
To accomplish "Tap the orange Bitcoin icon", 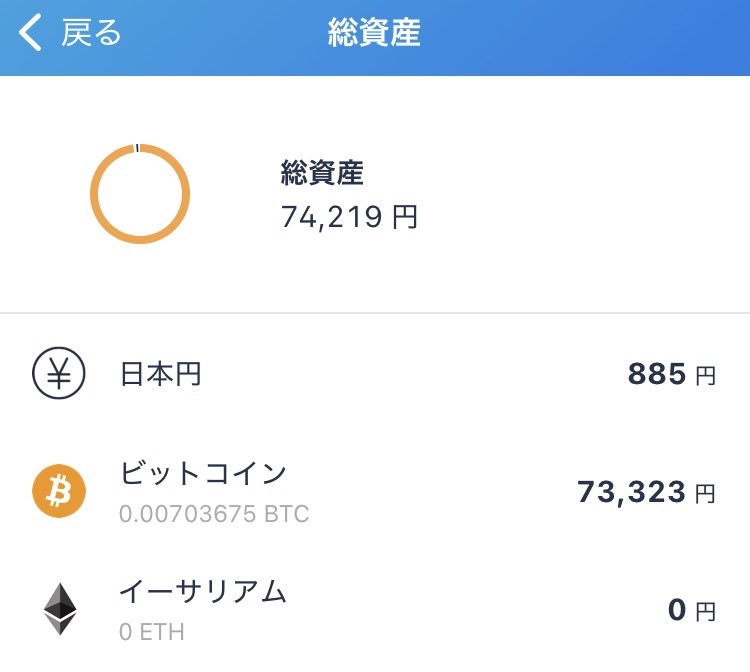I will point(59,492).
